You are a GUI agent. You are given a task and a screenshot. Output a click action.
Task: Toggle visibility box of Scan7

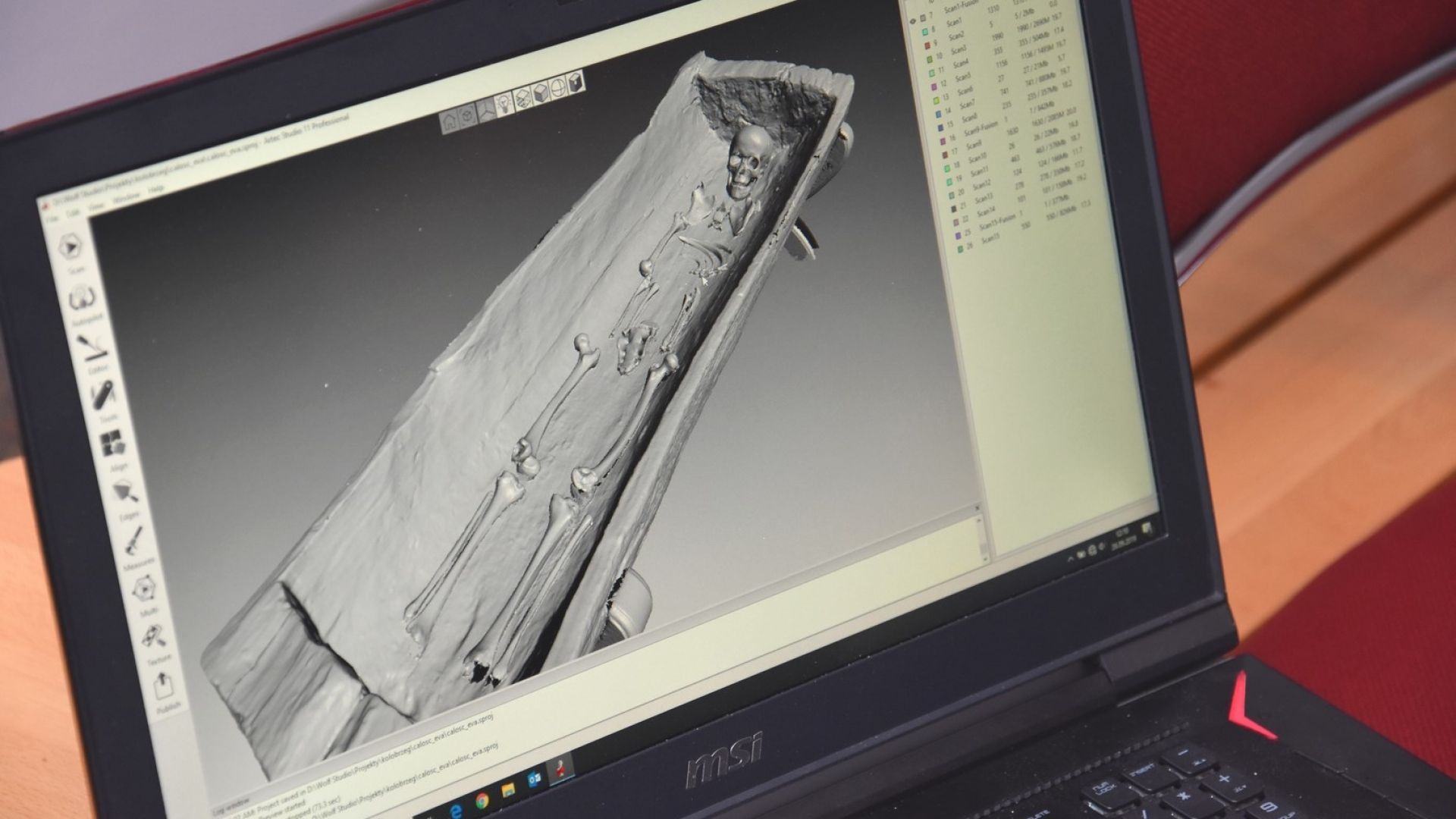point(937,114)
